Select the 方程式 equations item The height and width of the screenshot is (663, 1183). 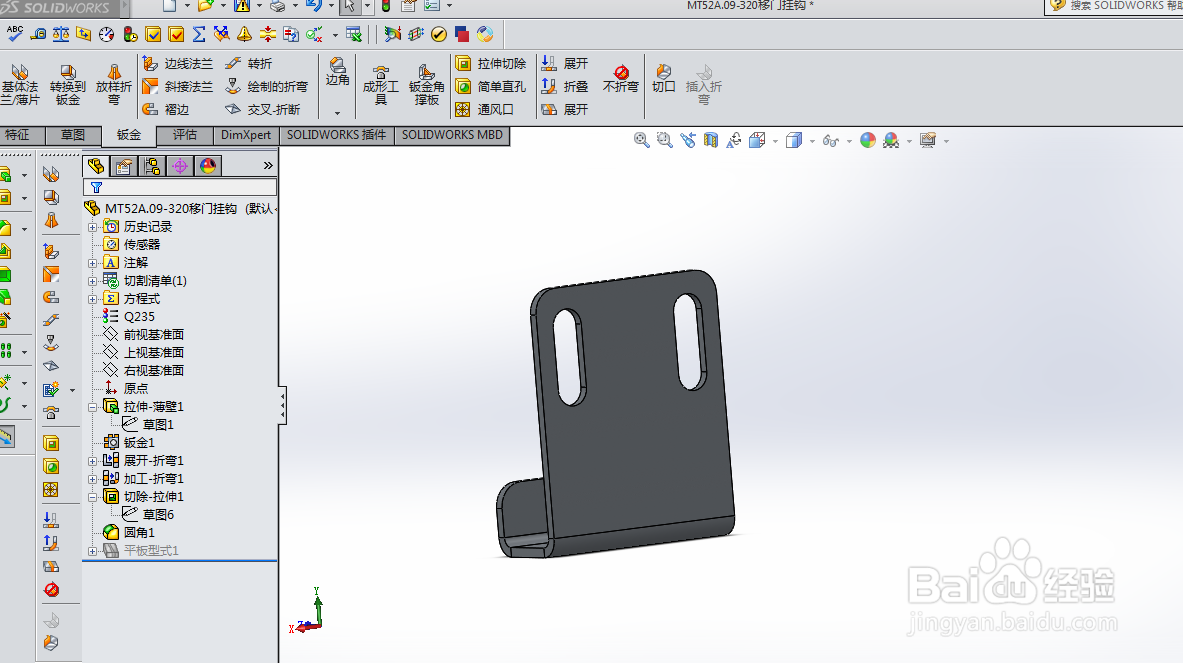point(133,299)
